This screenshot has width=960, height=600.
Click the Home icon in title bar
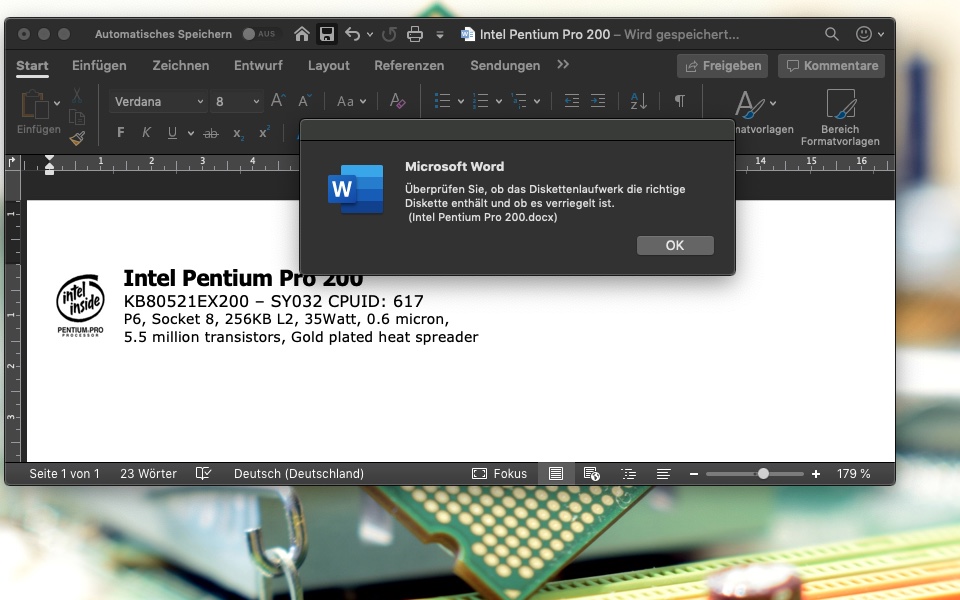301,34
